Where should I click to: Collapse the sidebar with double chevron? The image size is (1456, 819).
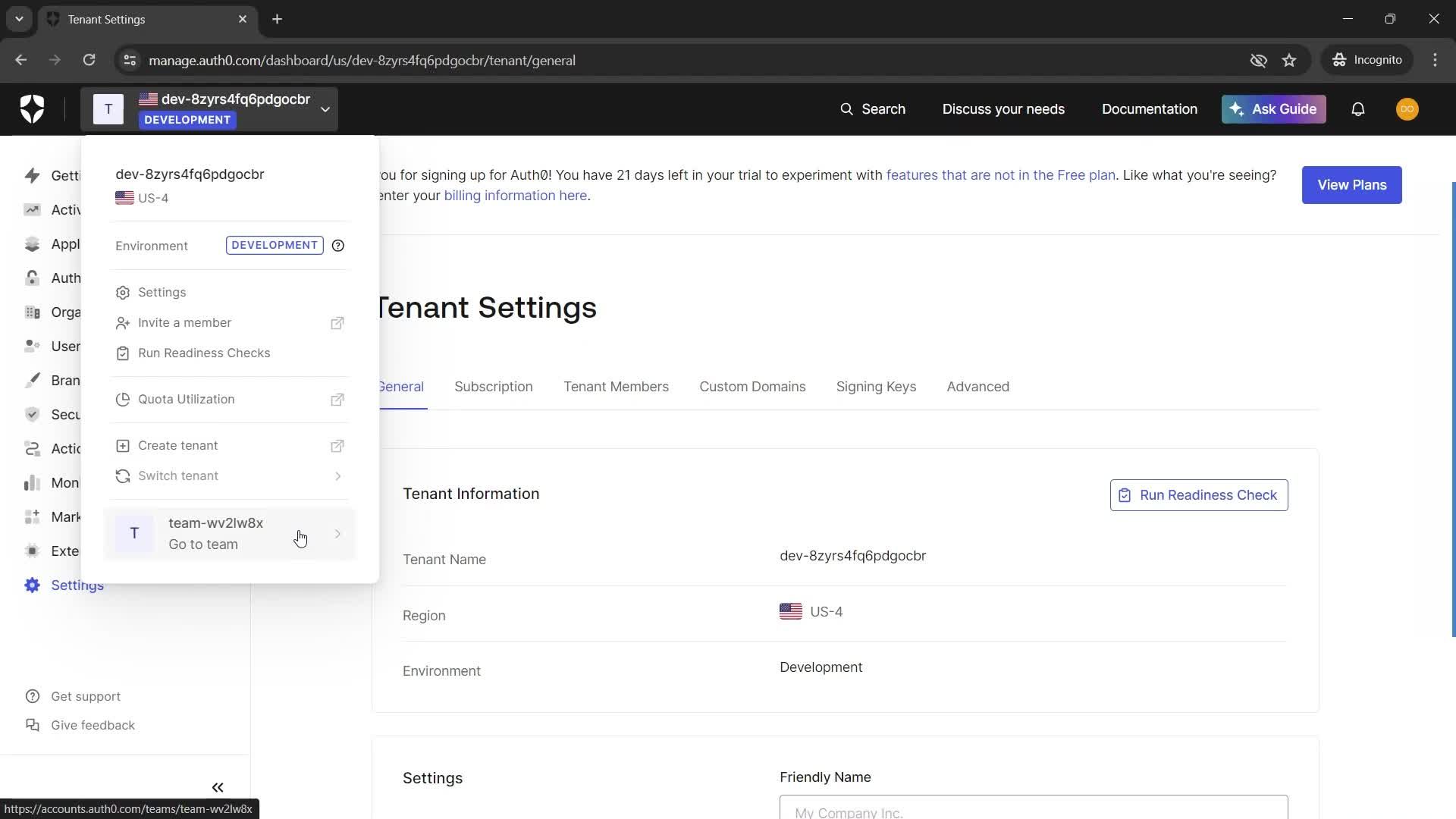pyautogui.click(x=218, y=788)
